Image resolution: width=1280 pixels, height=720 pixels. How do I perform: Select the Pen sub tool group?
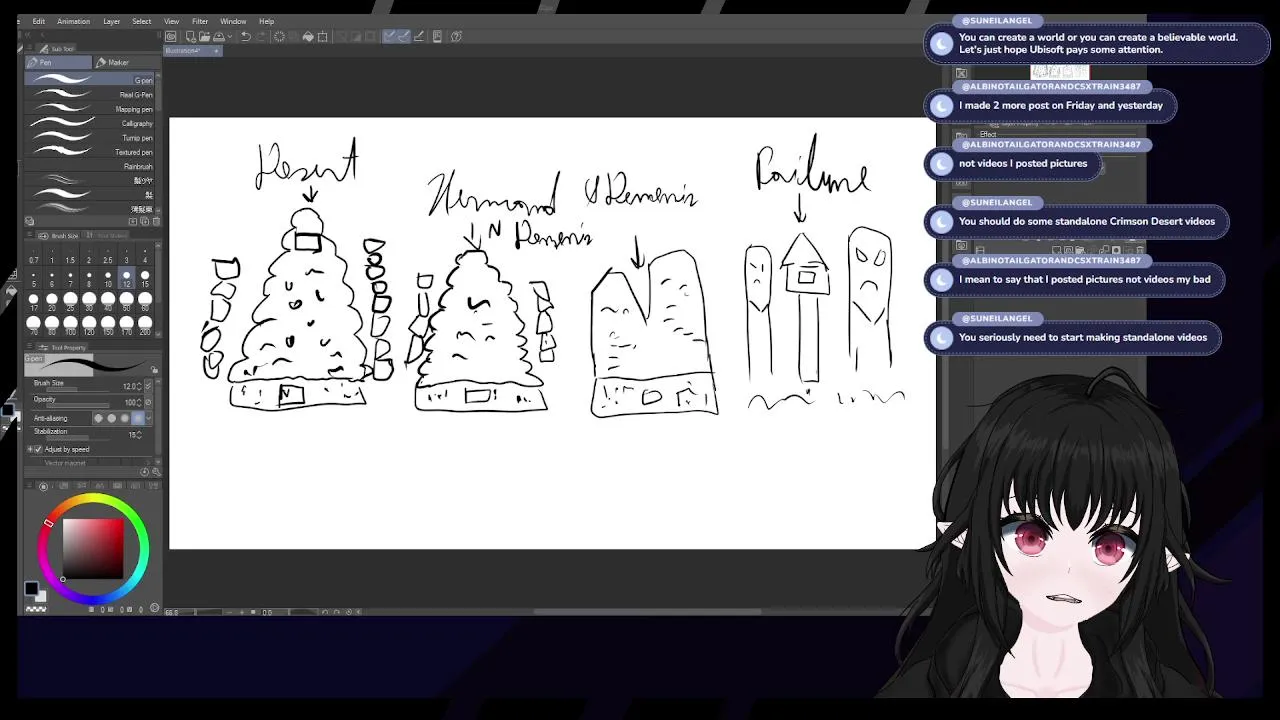[57, 62]
